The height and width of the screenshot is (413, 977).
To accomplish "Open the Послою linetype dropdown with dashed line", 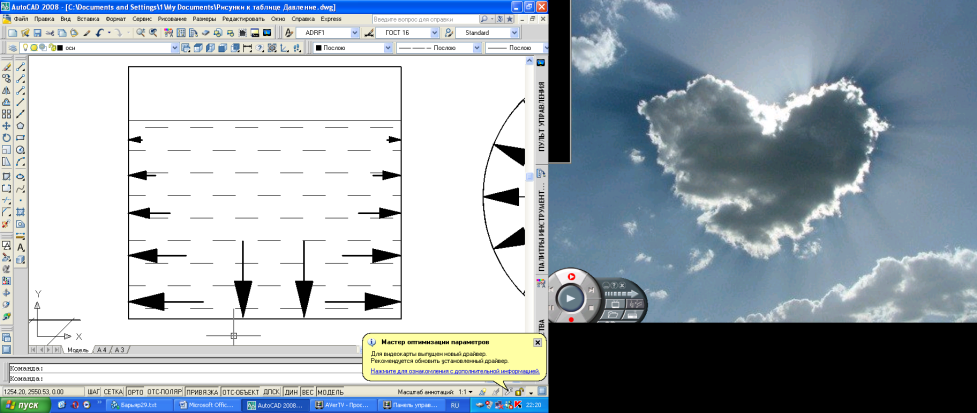I will point(477,48).
